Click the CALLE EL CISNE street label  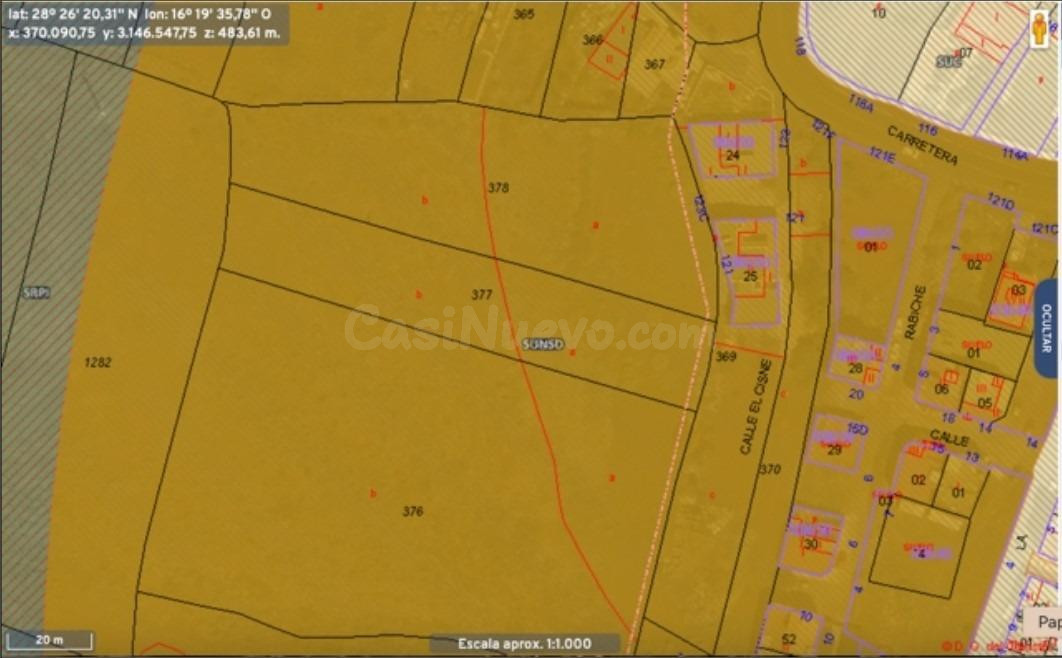tap(756, 407)
